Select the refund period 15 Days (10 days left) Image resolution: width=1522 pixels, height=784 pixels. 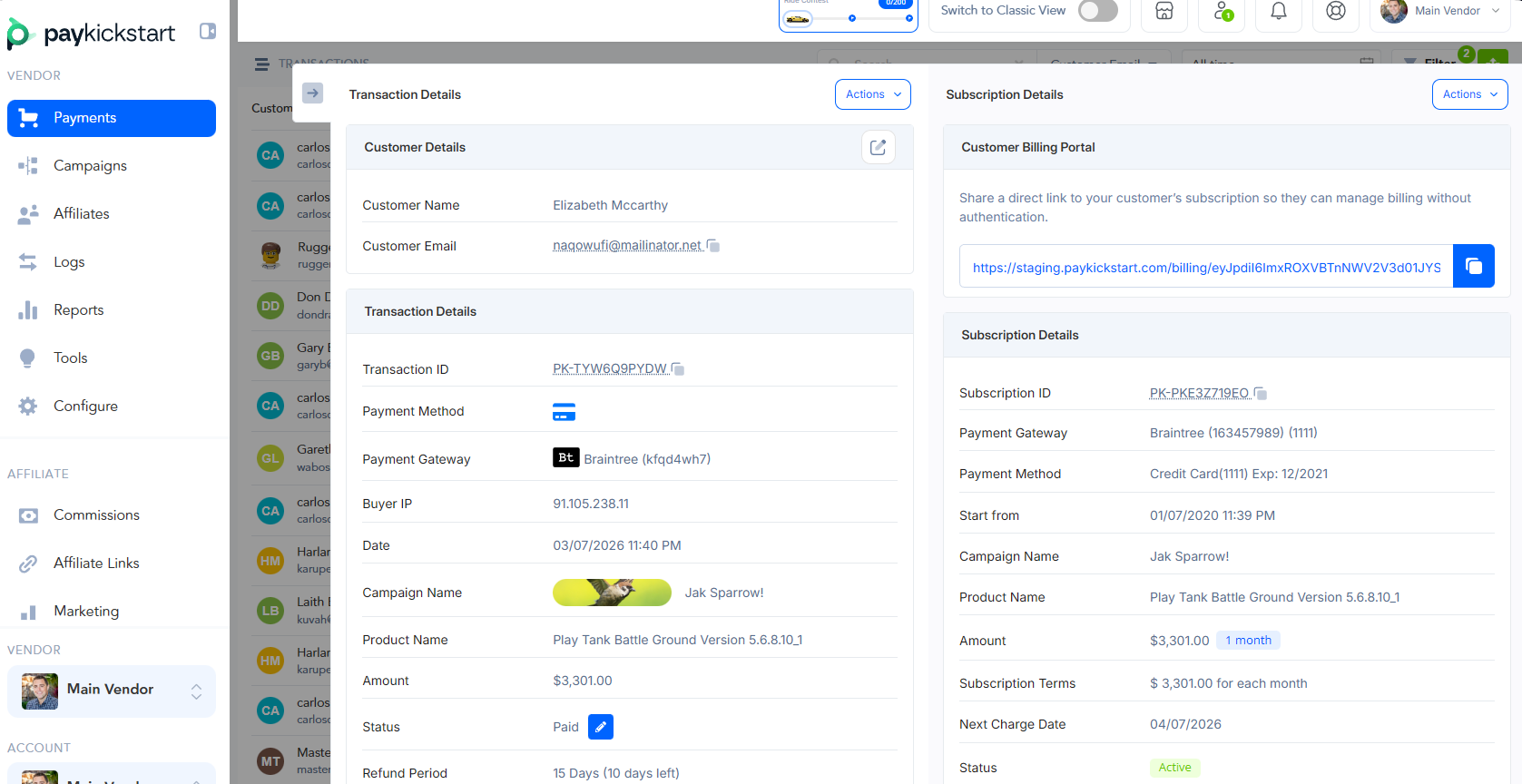pos(616,774)
